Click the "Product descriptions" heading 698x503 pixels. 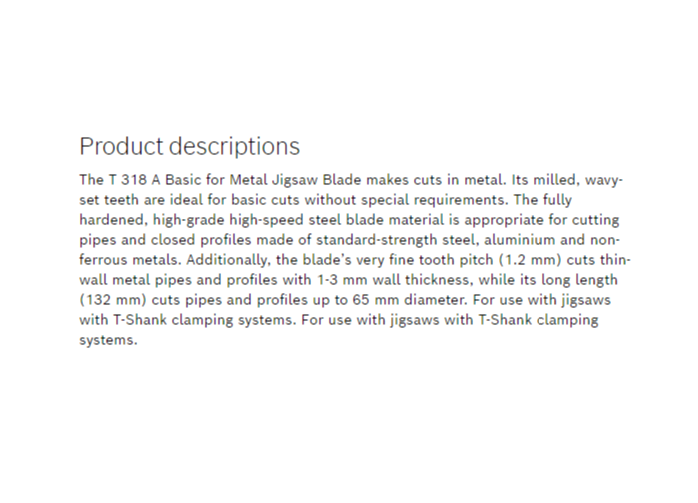(190, 146)
